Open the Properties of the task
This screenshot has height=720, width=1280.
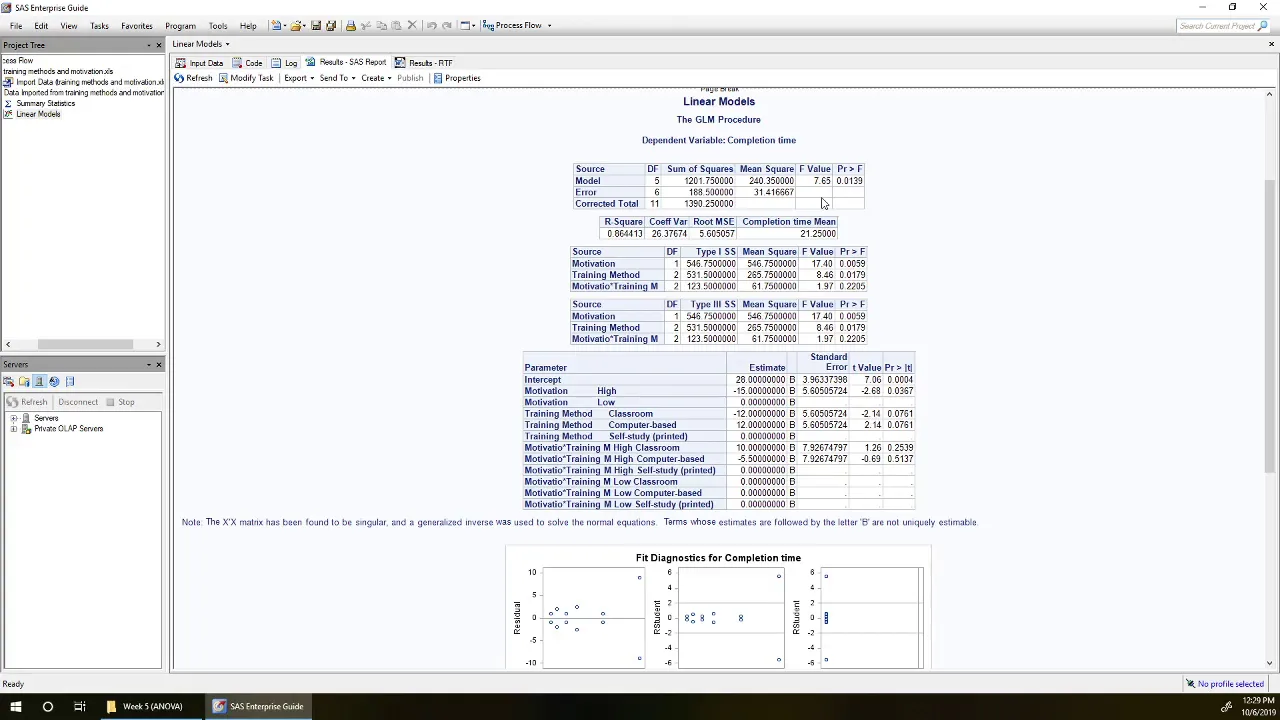click(x=456, y=78)
